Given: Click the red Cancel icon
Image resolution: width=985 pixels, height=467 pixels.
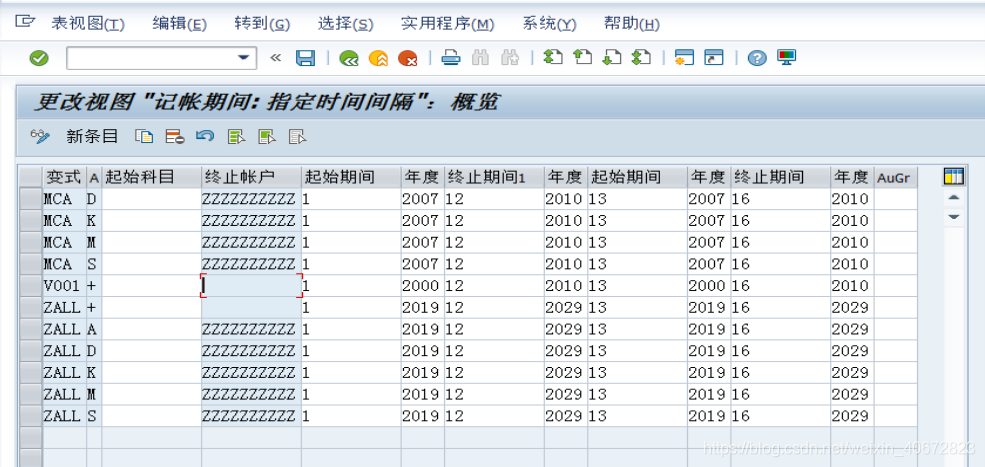Looking at the screenshot, I should (x=408, y=58).
